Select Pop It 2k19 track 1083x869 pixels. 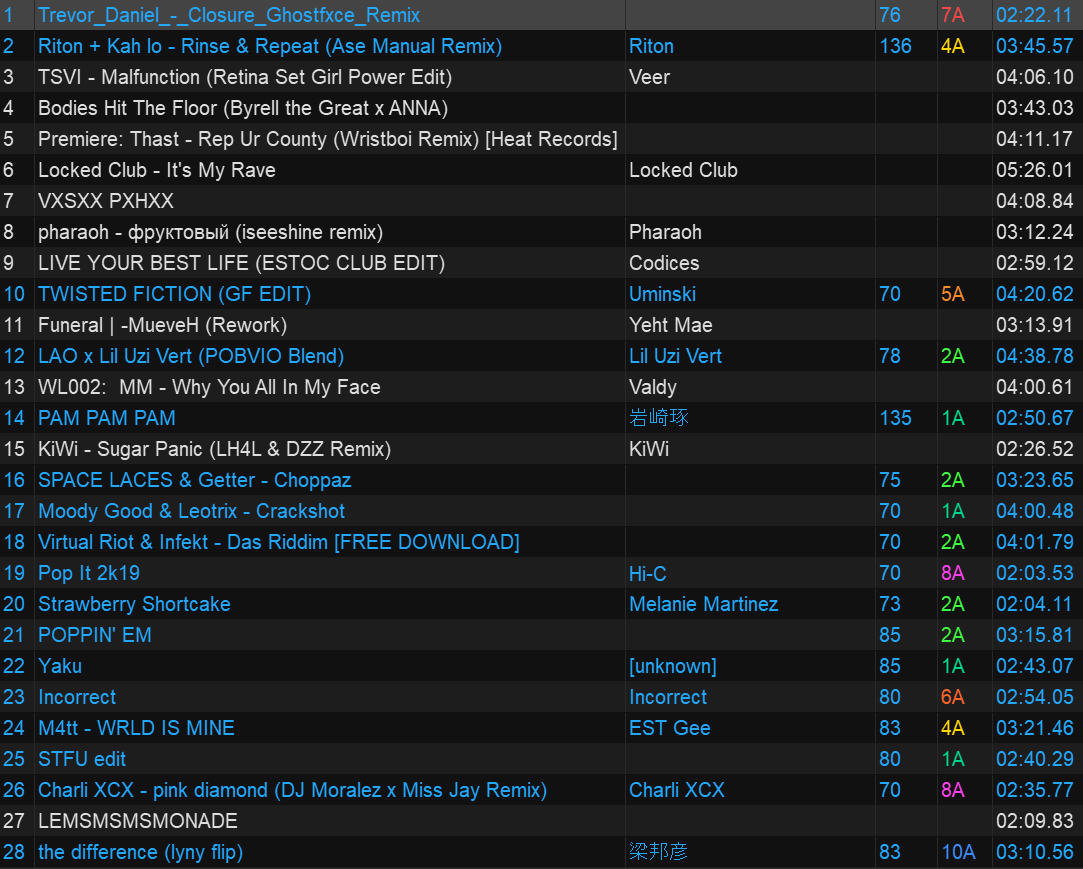(x=88, y=573)
